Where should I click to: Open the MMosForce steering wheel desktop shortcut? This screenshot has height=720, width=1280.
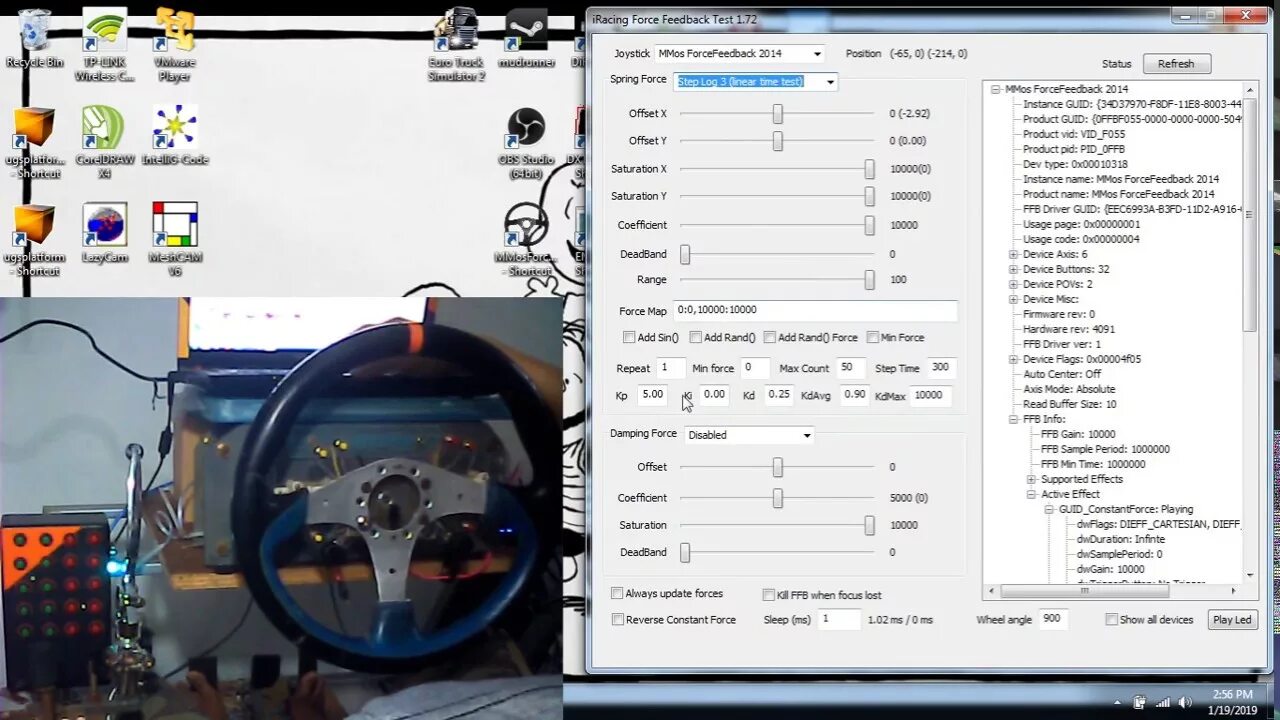tap(526, 239)
